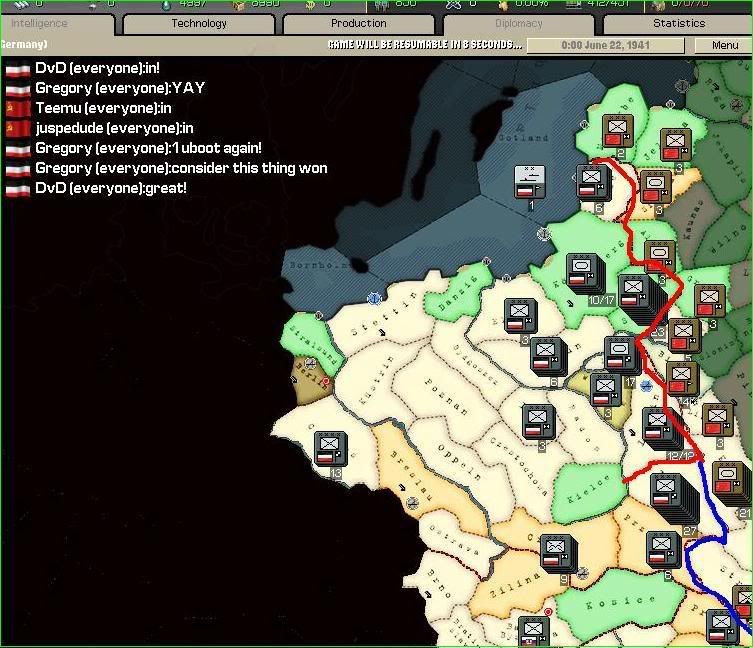The height and width of the screenshot is (648, 753).
Task: Click the airbase icon below Breslau
Action: pyautogui.click(x=412, y=502)
